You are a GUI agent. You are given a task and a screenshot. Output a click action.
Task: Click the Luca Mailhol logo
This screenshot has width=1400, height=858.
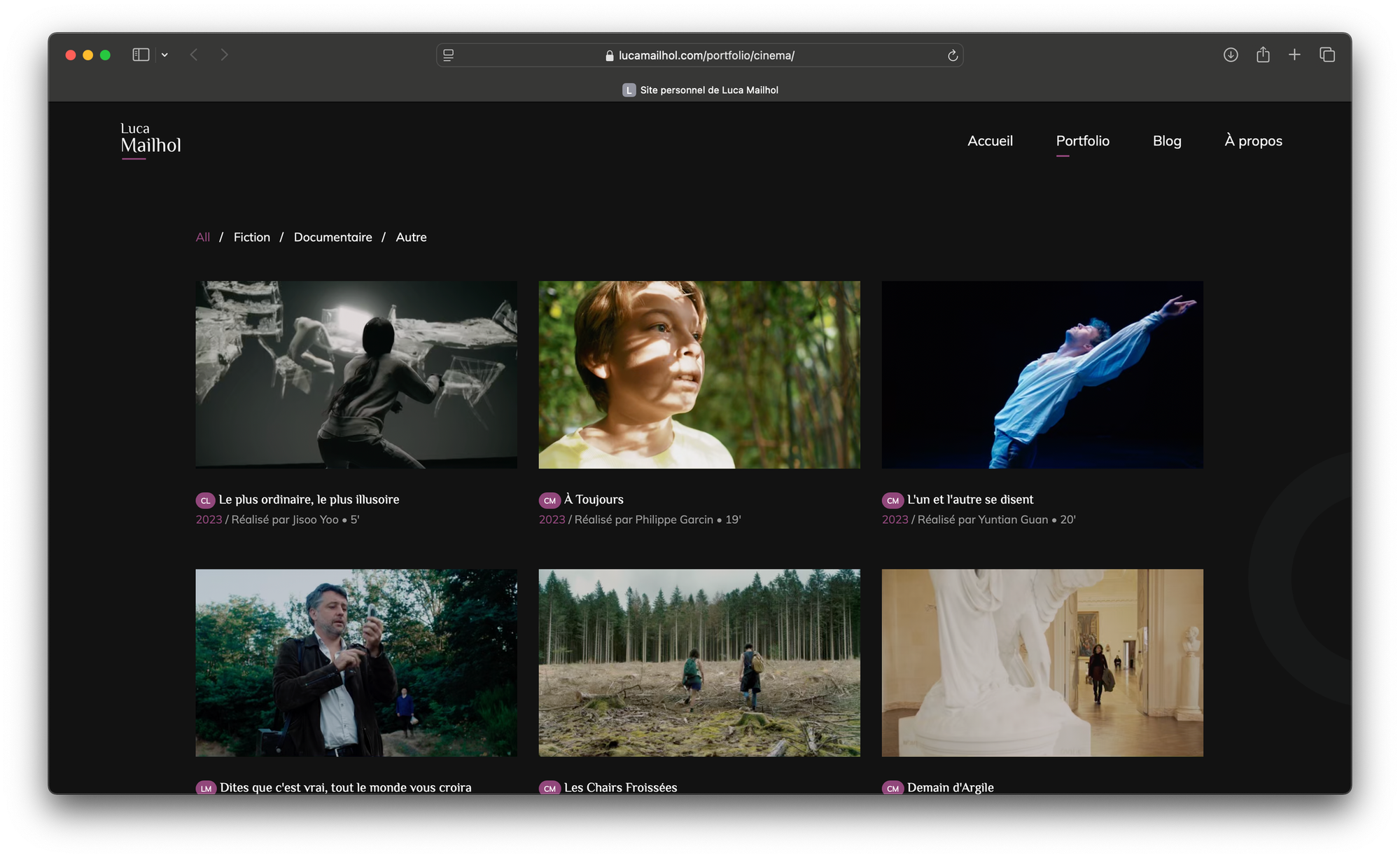[150, 139]
